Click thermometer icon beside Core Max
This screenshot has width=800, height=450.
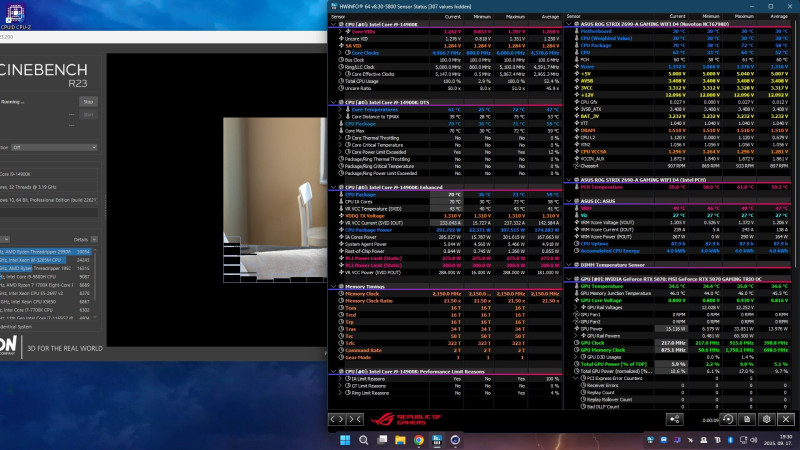click(x=341, y=131)
